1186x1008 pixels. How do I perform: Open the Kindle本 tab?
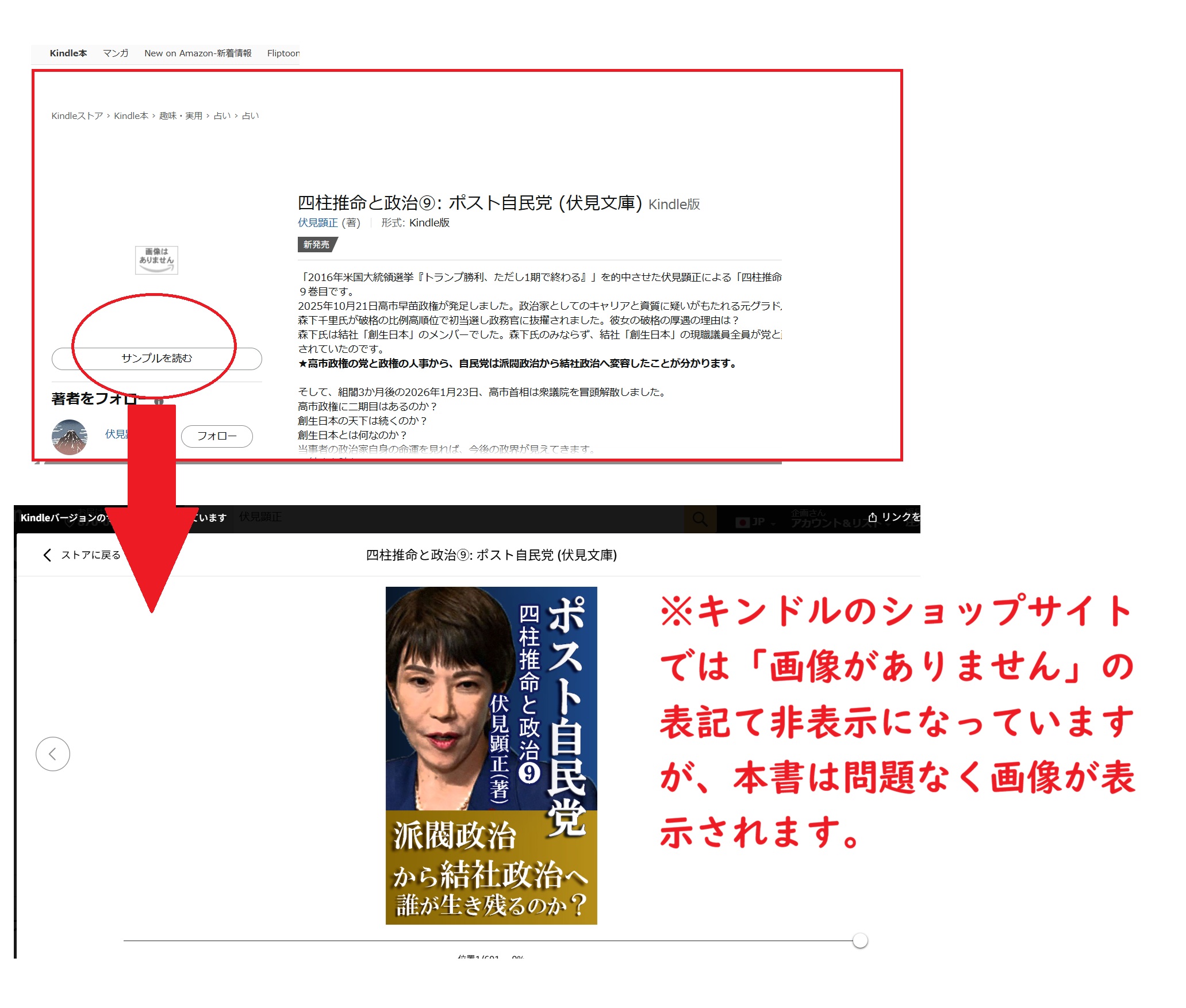68,53
